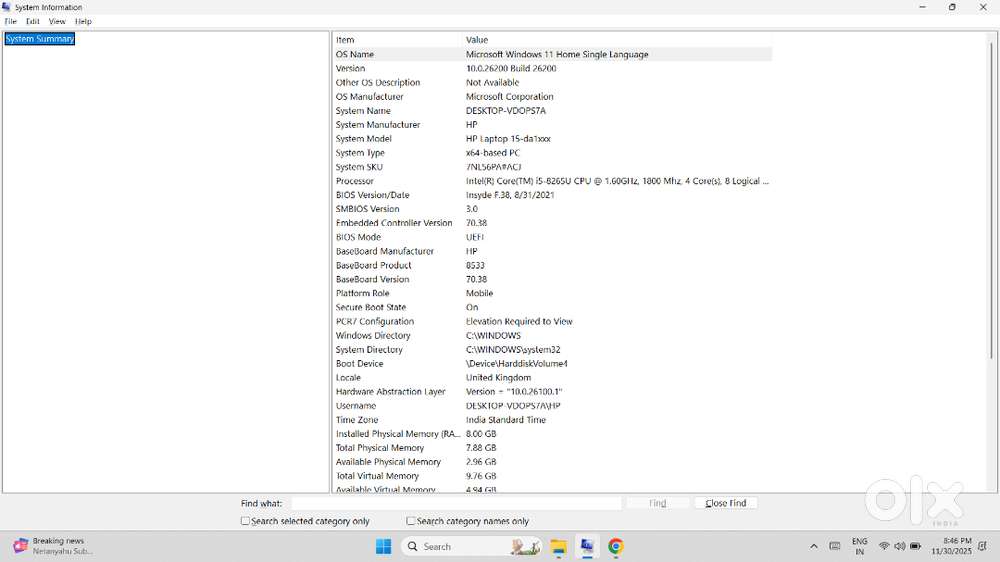Open the File menu
Viewport: 1000px width, 562px height.
pyautogui.click(x=11, y=21)
